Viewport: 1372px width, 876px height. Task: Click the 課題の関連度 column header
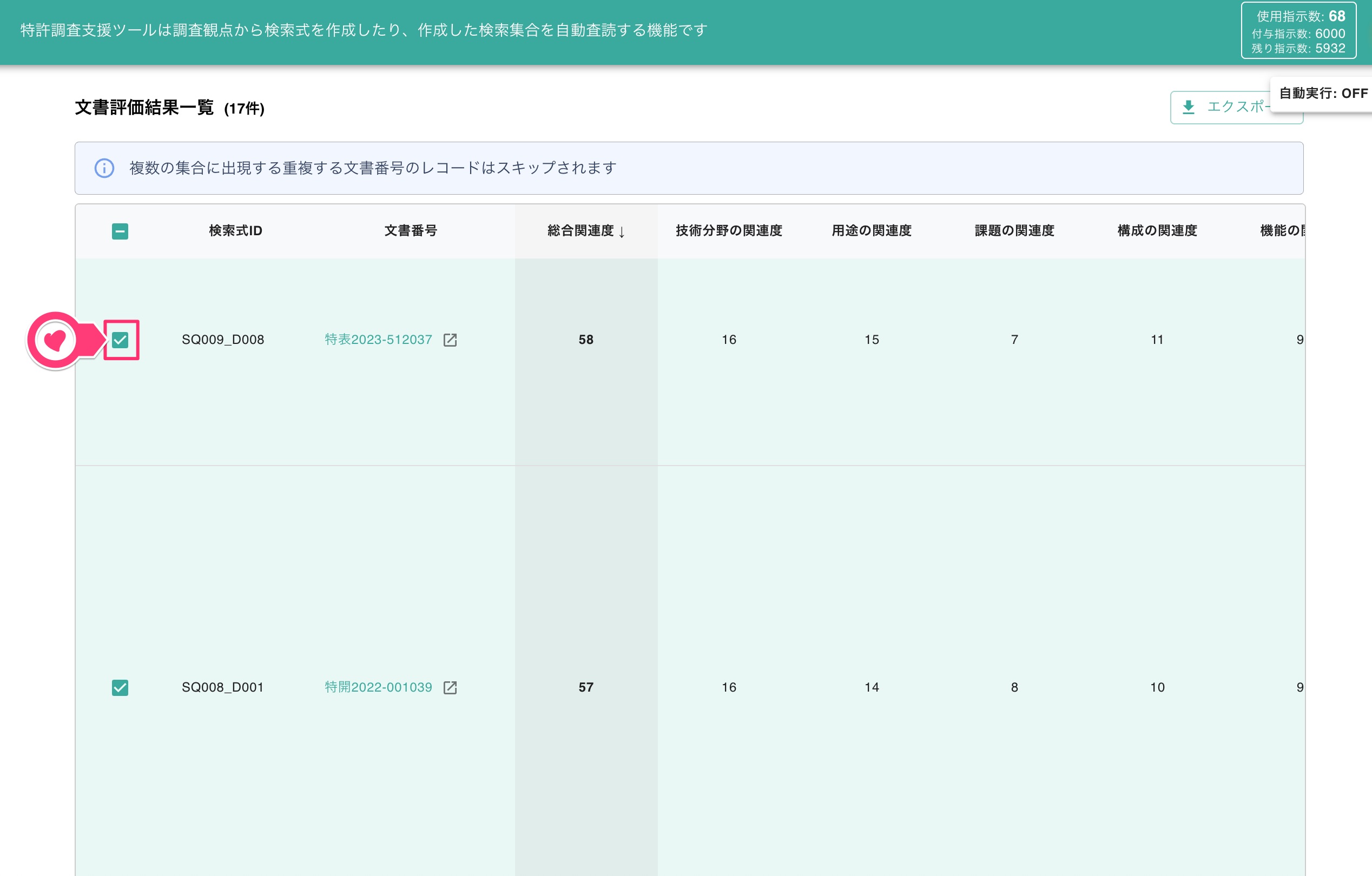tap(1014, 231)
